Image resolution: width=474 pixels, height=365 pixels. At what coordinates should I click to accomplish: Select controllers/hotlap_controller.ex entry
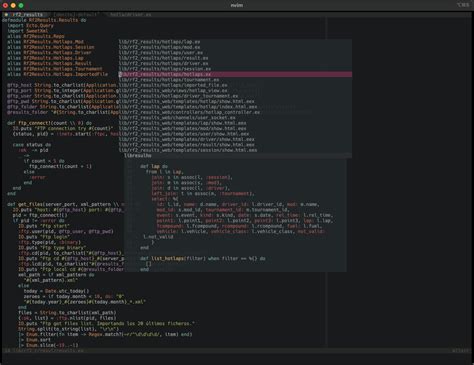click(x=189, y=112)
